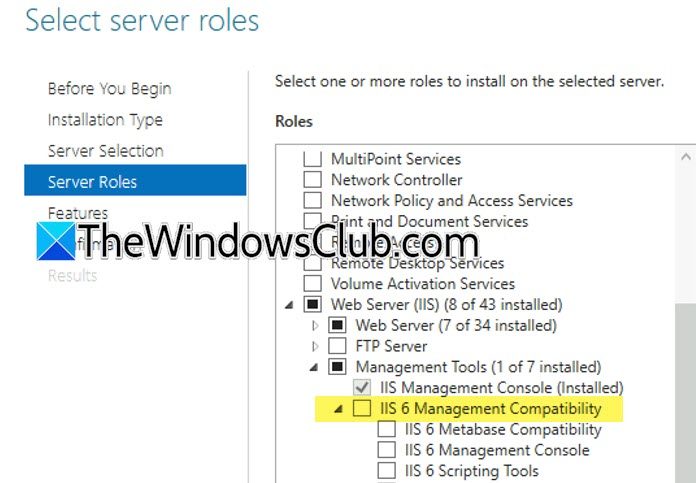Check the IIS 6 Management Compatibility checkbox
The width and height of the screenshot is (696, 483).
[362, 408]
